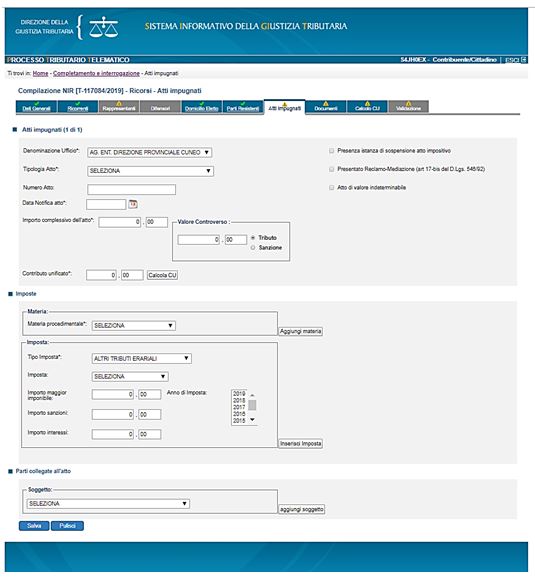
Task: Click the Anno di Imposta list down arrow
Action: [252, 420]
